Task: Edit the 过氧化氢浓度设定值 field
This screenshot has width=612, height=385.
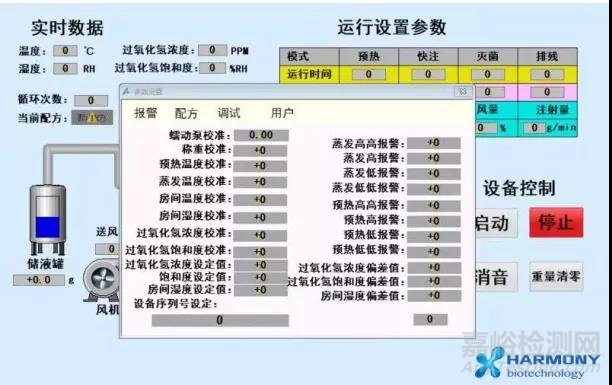Action: point(260,265)
